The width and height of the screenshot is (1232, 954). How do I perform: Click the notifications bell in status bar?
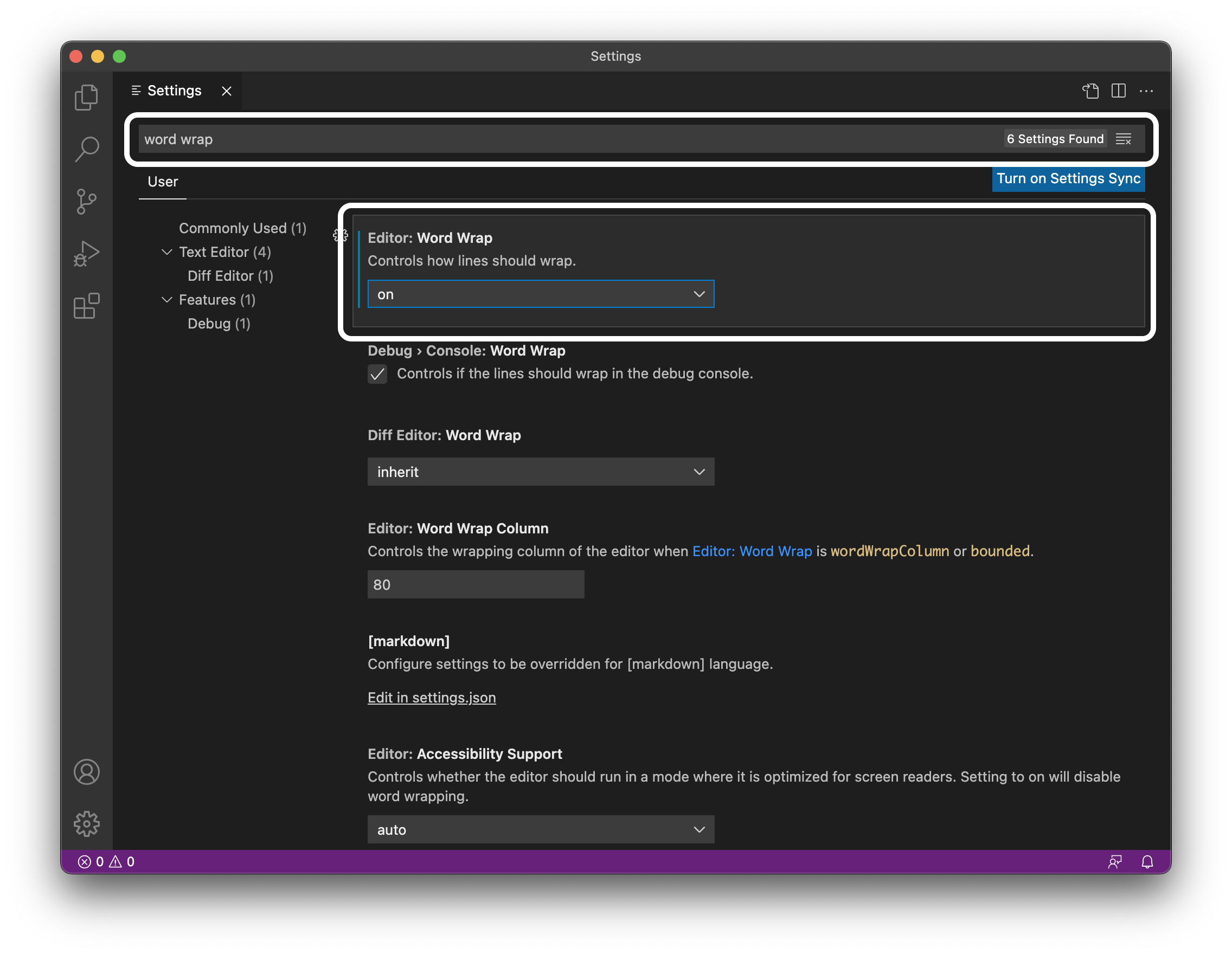click(1148, 861)
